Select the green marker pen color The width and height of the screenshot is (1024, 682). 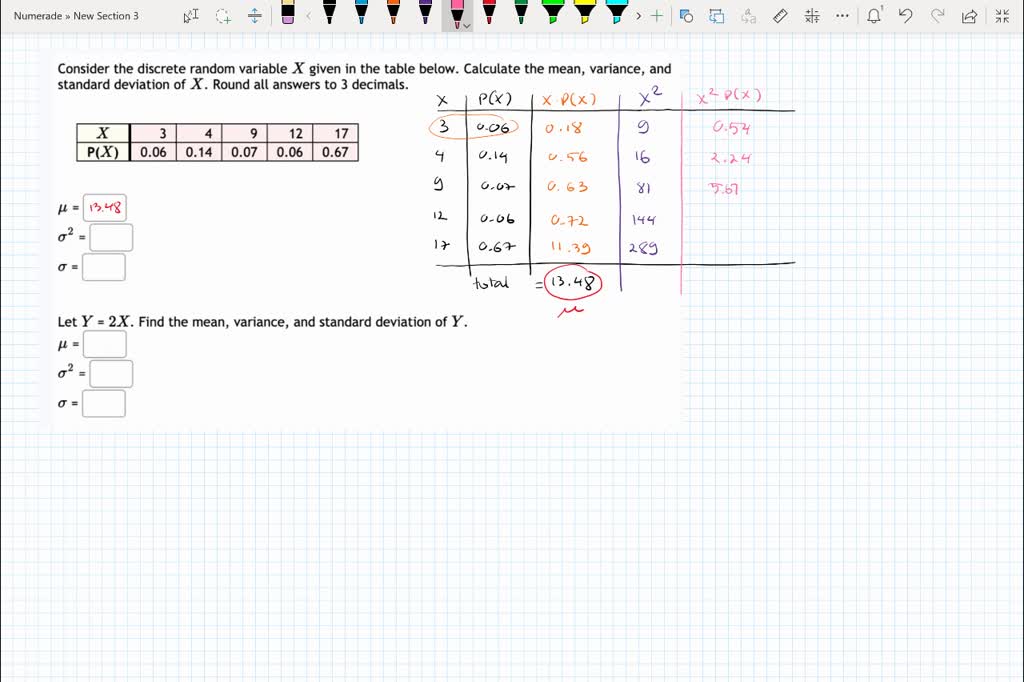(520, 16)
